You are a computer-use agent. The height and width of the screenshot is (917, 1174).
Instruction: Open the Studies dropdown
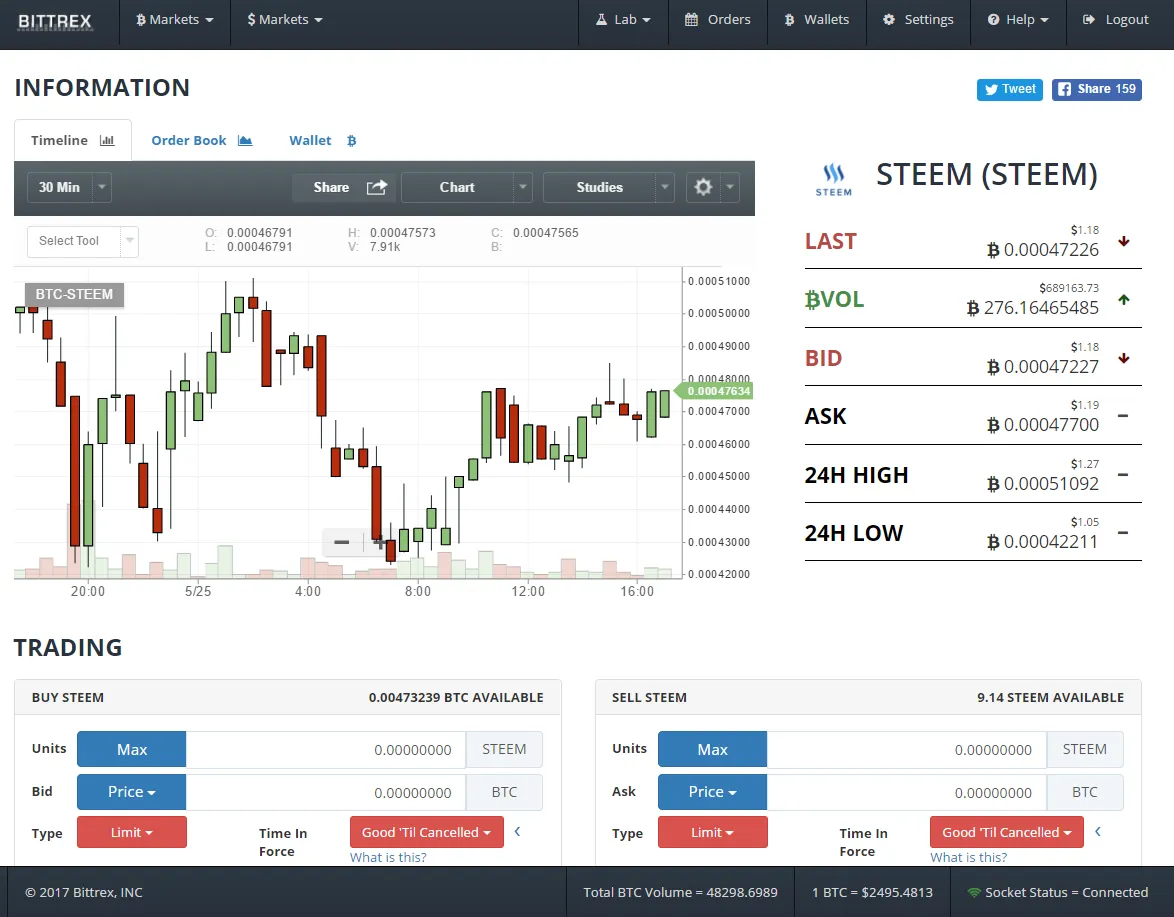point(608,187)
